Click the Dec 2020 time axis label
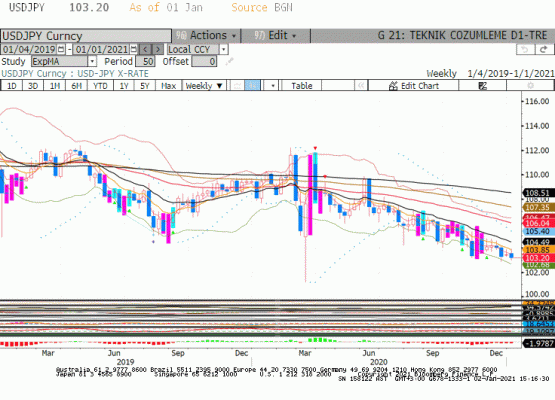This screenshot has width=555, height=400. coord(496,353)
